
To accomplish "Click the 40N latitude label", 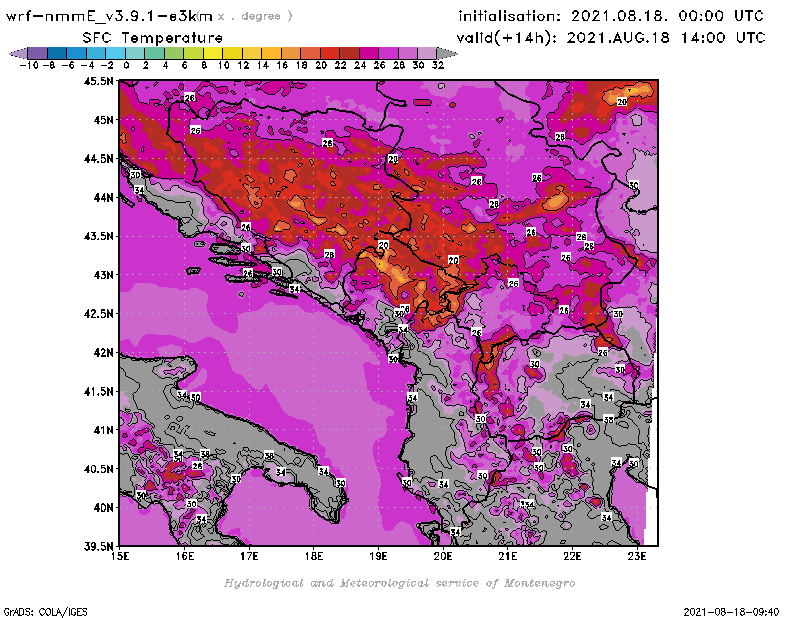I will point(103,508).
